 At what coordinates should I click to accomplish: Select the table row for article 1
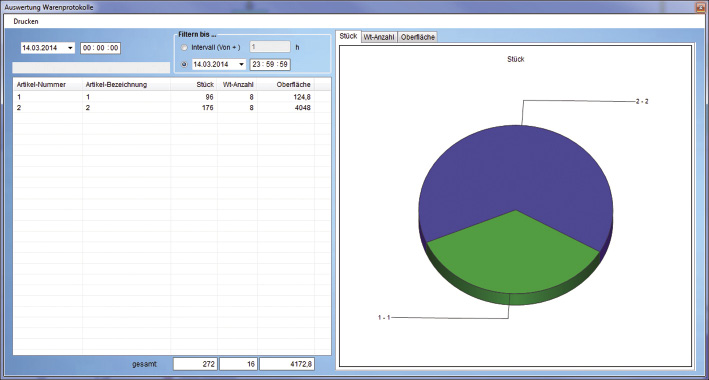pos(172,97)
